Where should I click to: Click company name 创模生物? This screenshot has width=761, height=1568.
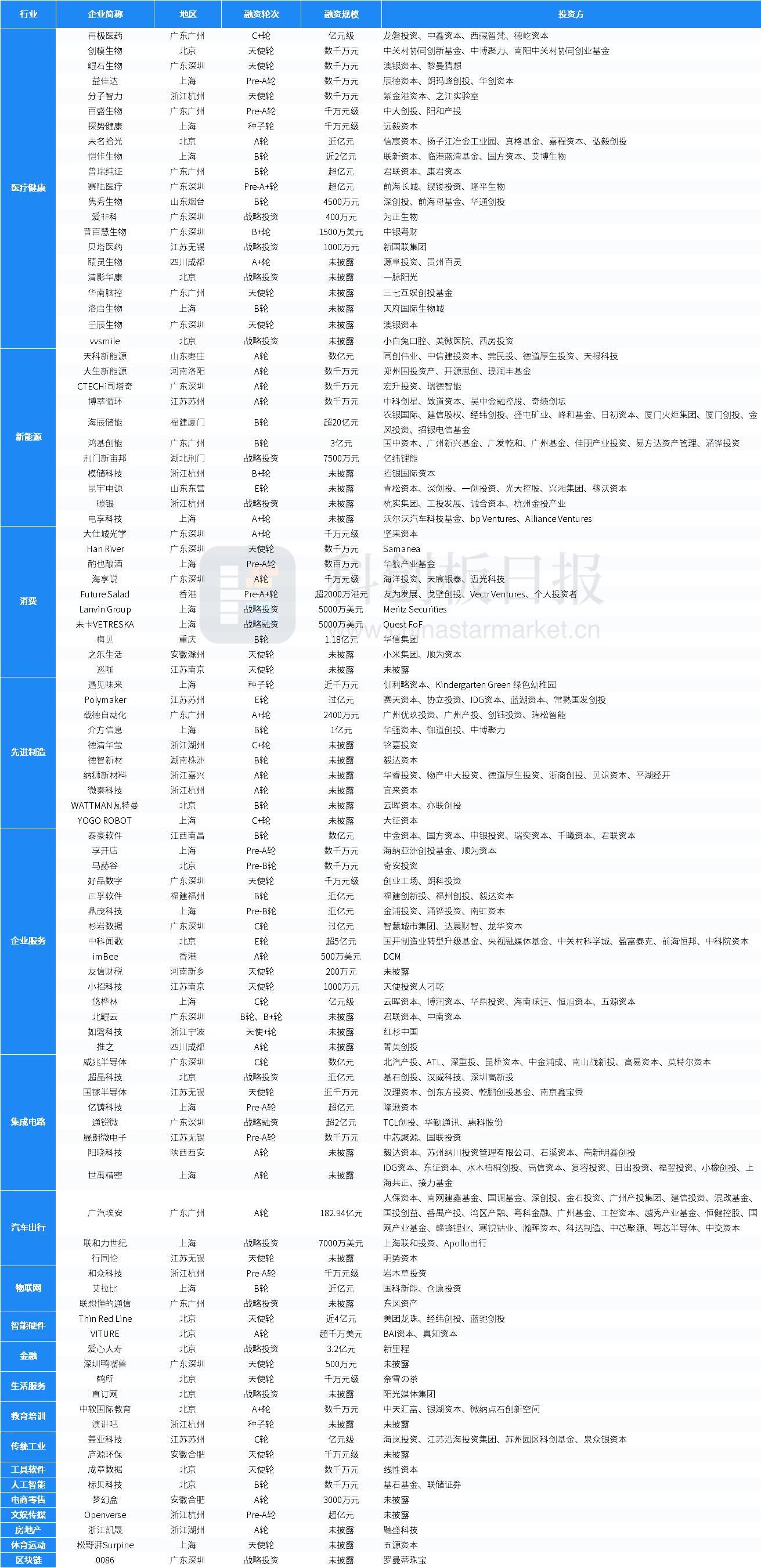(104, 51)
